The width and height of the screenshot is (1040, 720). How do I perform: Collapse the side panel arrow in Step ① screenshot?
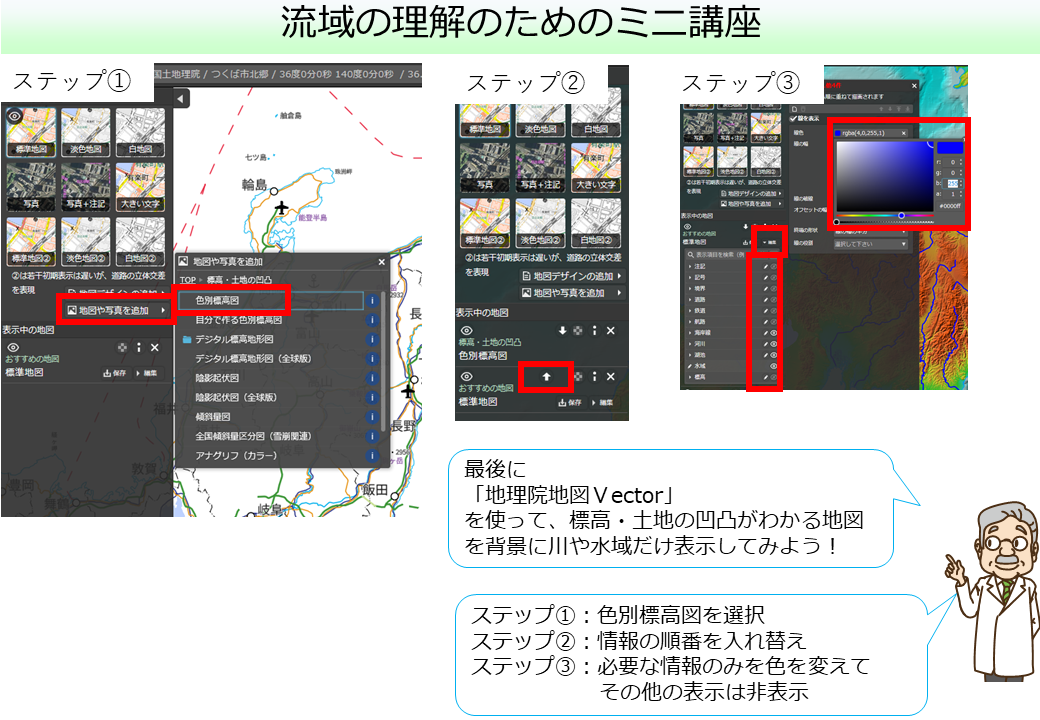[x=181, y=99]
